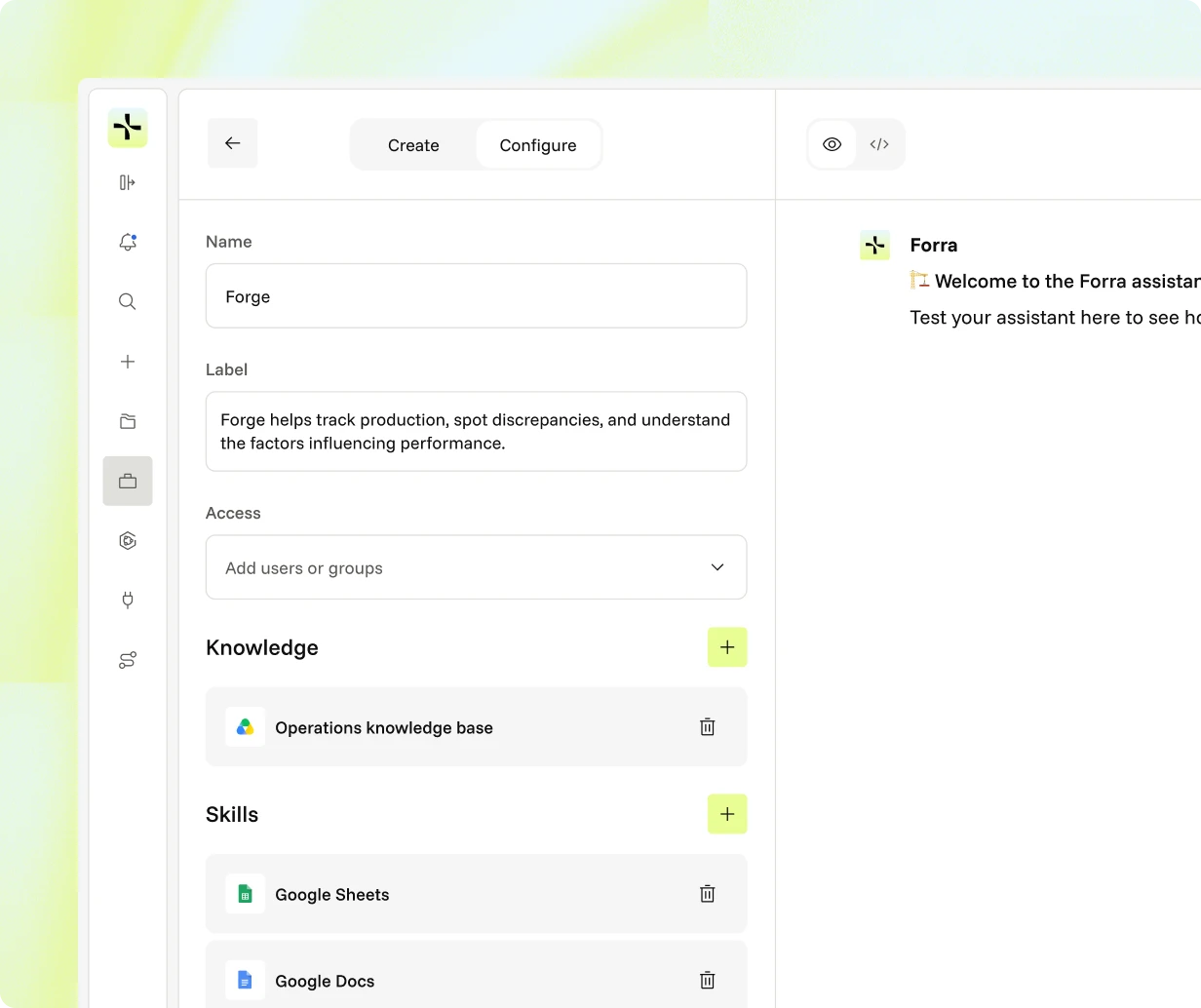The height and width of the screenshot is (1008, 1201).
Task: Click the Knowledge section heading
Action: (x=262, y=648)
